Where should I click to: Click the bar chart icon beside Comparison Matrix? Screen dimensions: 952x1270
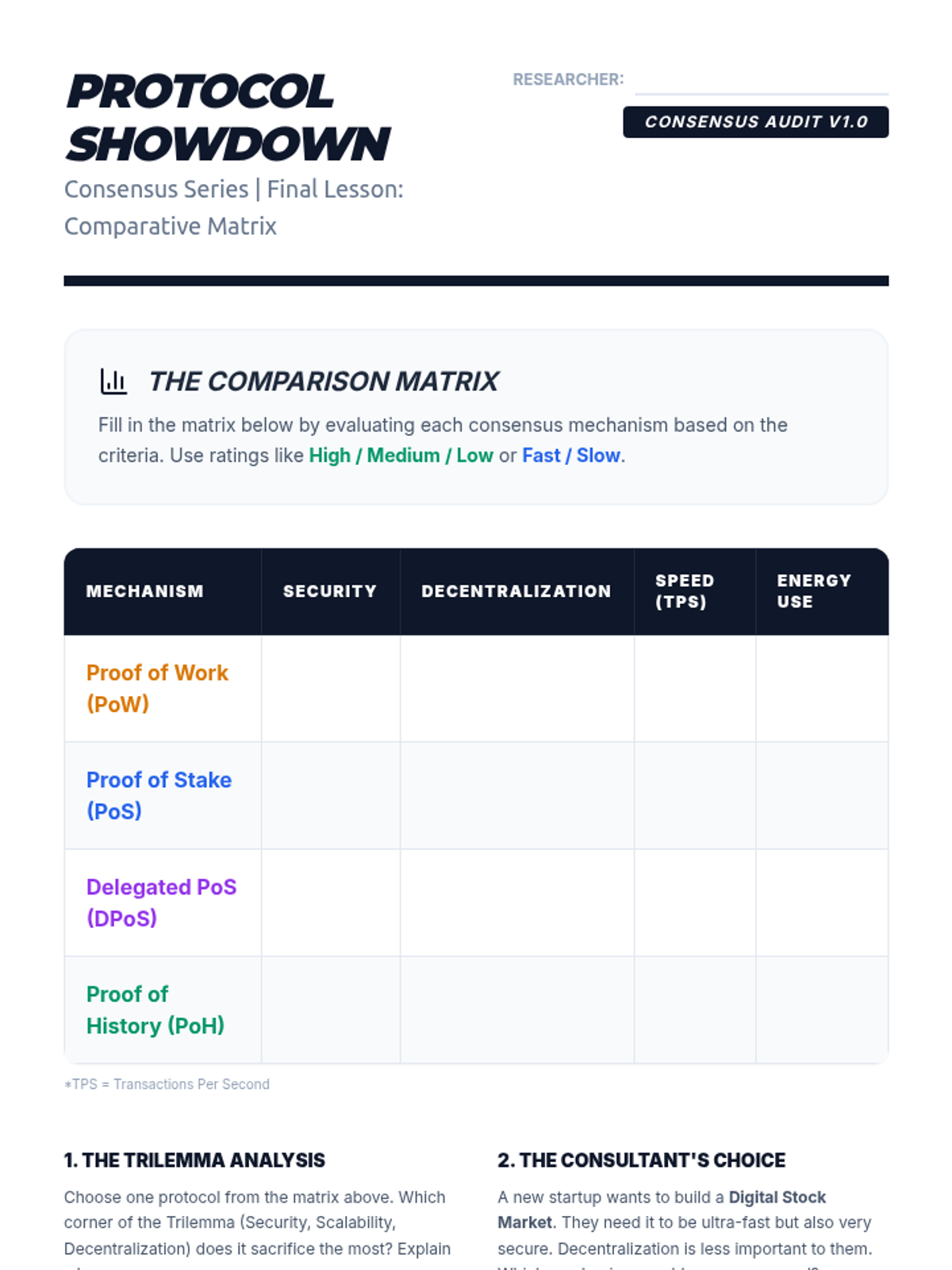(113, 381)
